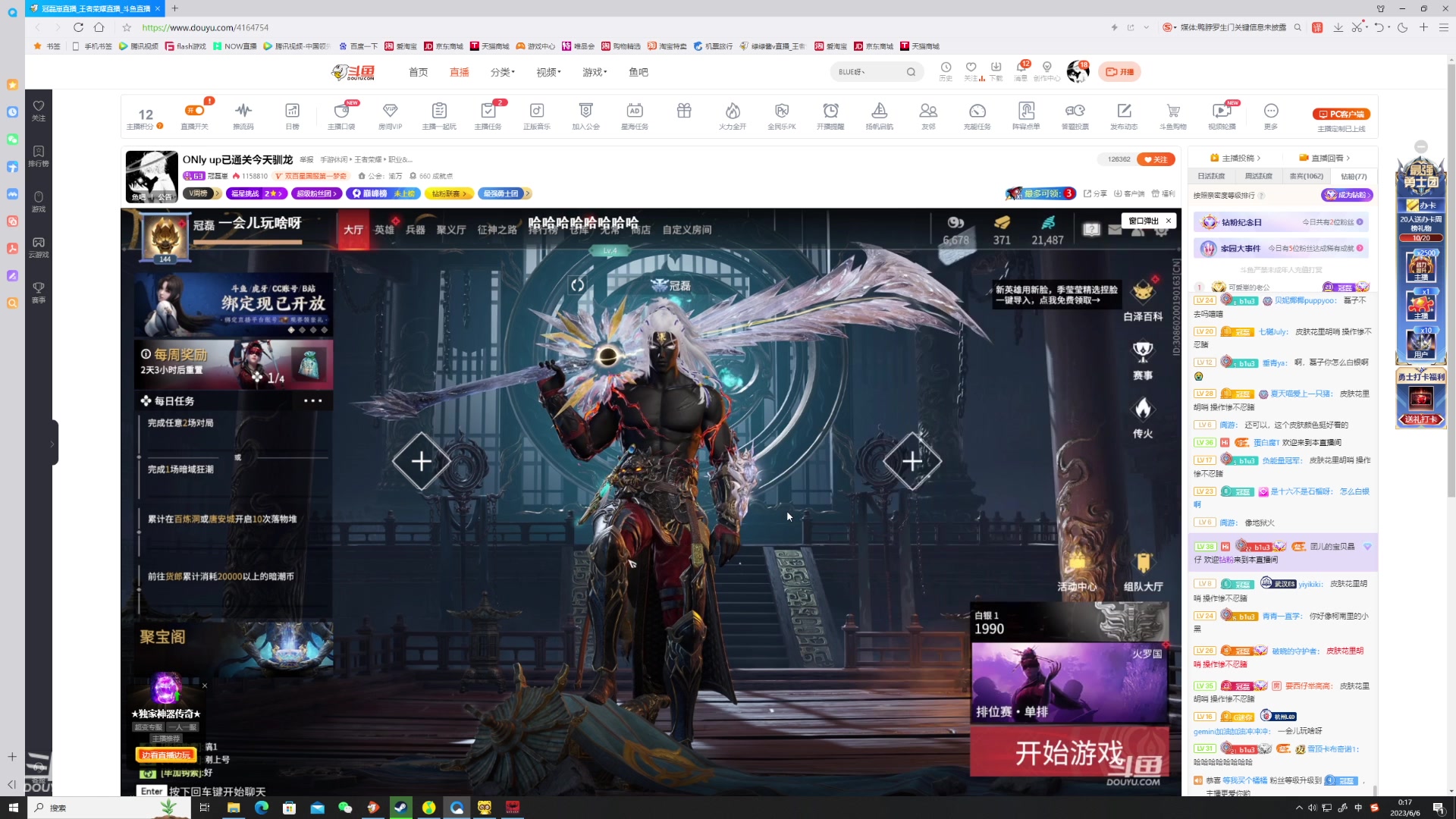Expand the 游戏 games dropdown
Image resolution: width=1456 pixels, height=819 pixels.
595,72
